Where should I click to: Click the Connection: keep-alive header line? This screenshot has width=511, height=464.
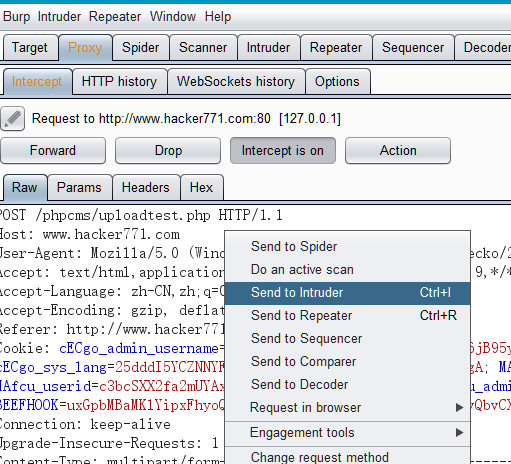tap(85, 425)
